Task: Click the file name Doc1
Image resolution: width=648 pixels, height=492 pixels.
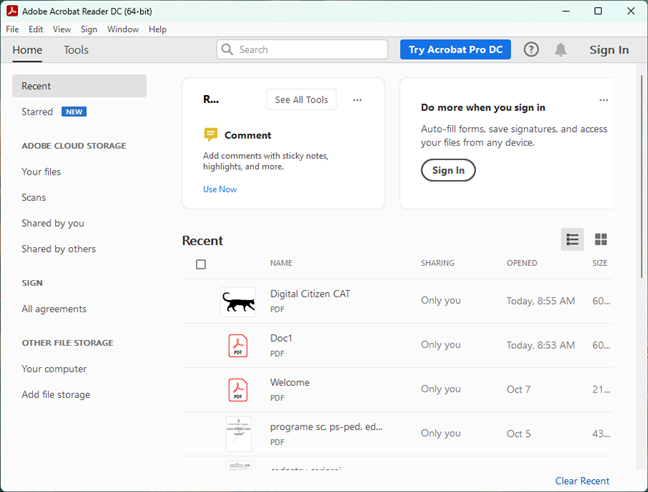Action: (281, 338)
